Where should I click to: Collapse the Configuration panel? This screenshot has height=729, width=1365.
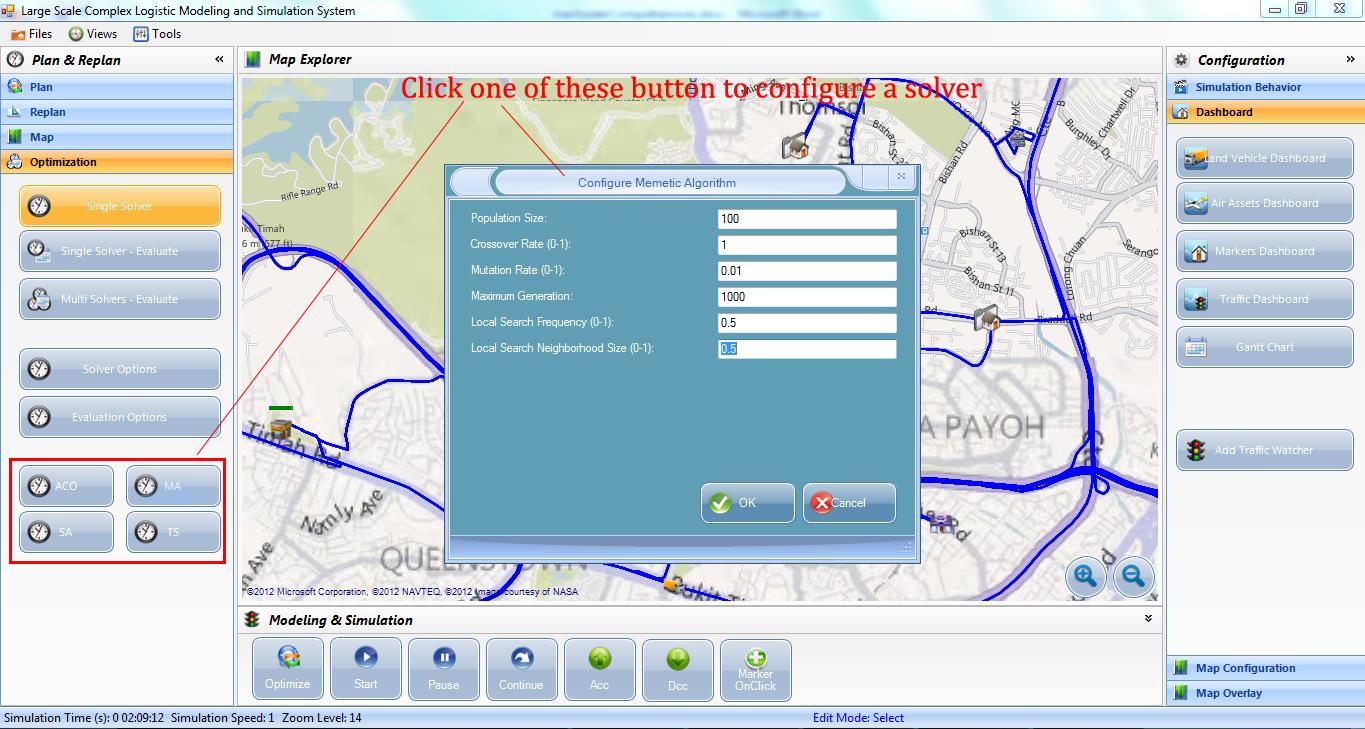tap(1350, 60)
